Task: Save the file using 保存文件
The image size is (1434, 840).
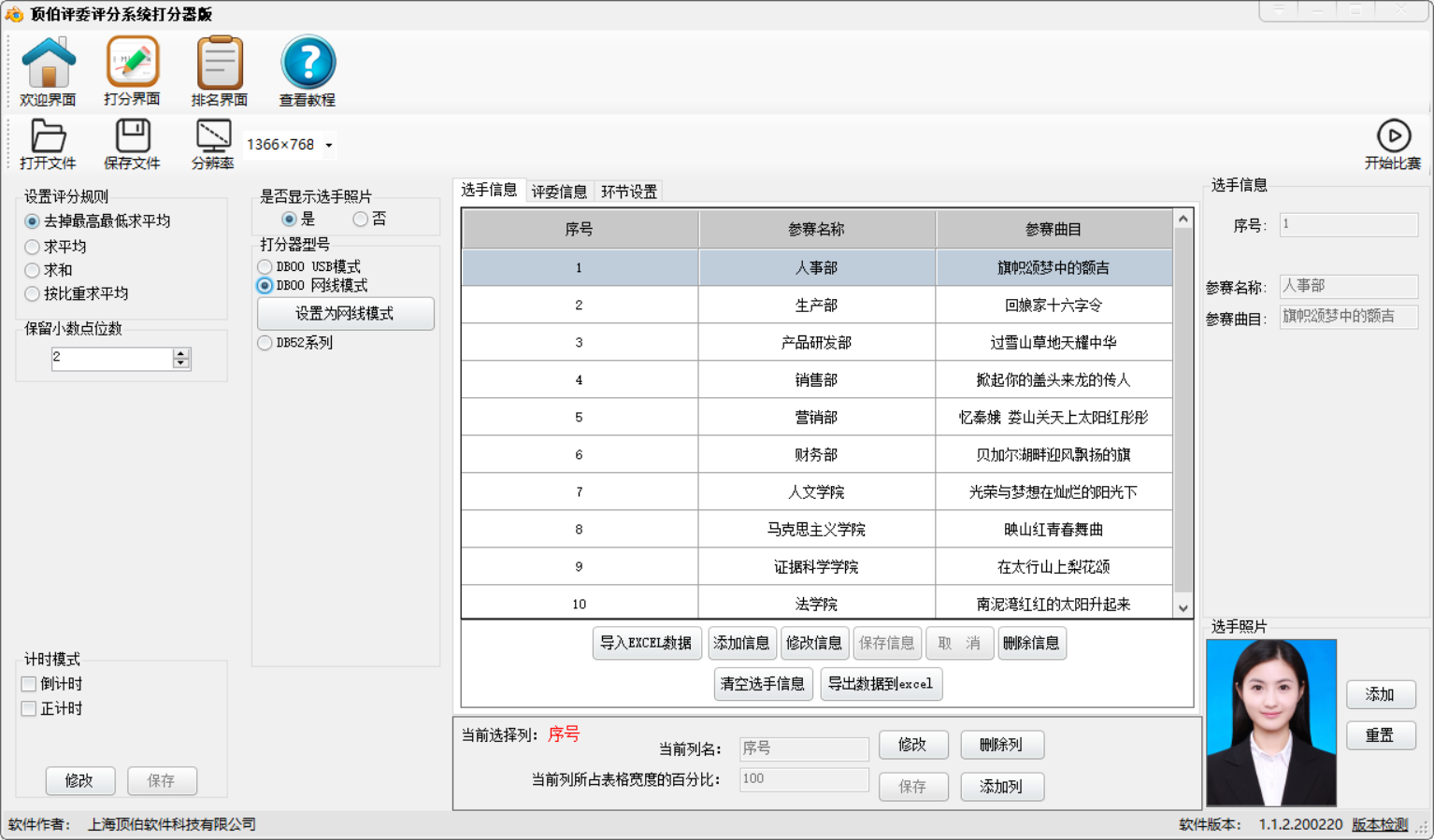Action: [x=132, y=145]
